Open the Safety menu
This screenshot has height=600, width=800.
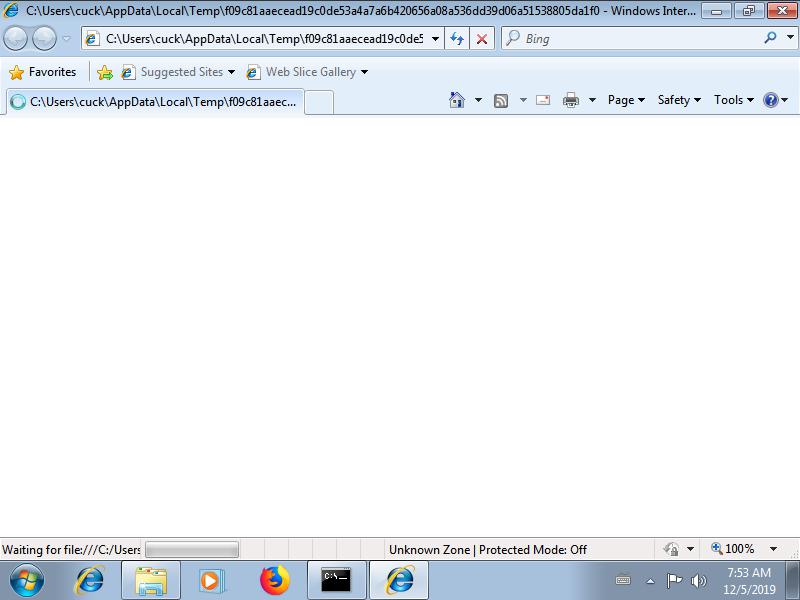click(679, 100)
